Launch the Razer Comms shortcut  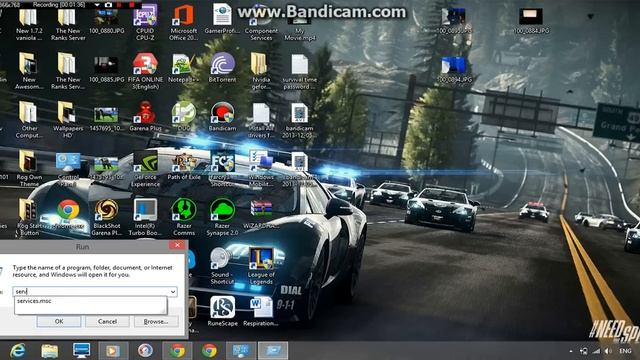pyautogui.click(x=184, y=216)
